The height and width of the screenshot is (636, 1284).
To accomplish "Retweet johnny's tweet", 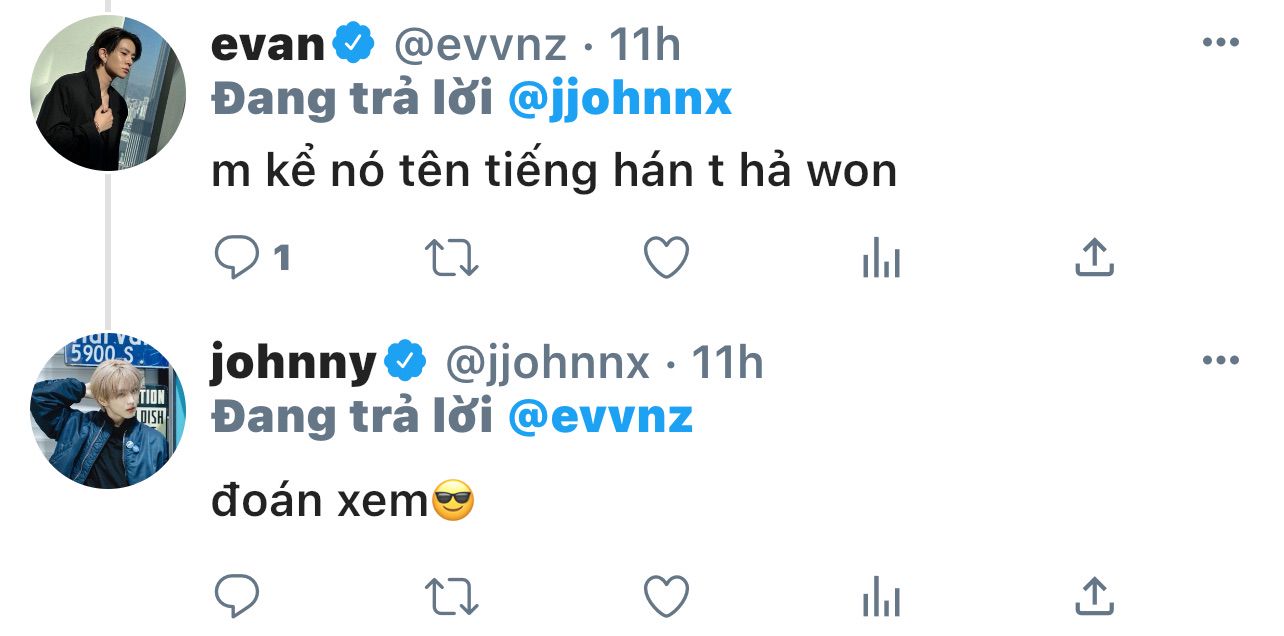I will (x=452, y=597).
